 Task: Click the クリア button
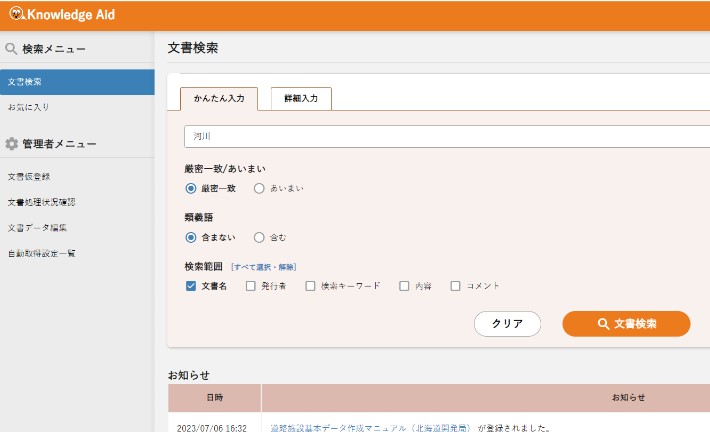pos(507,324)
